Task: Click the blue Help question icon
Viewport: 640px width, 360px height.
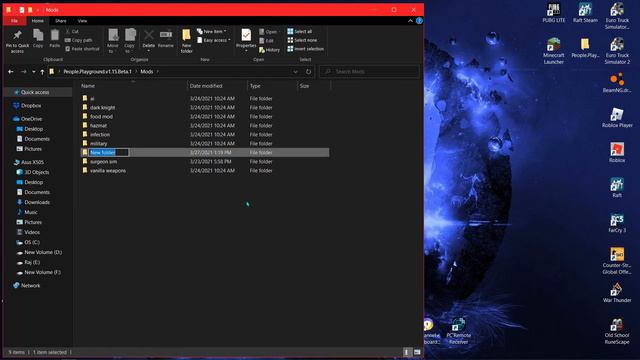Action: tap(419, 20)
